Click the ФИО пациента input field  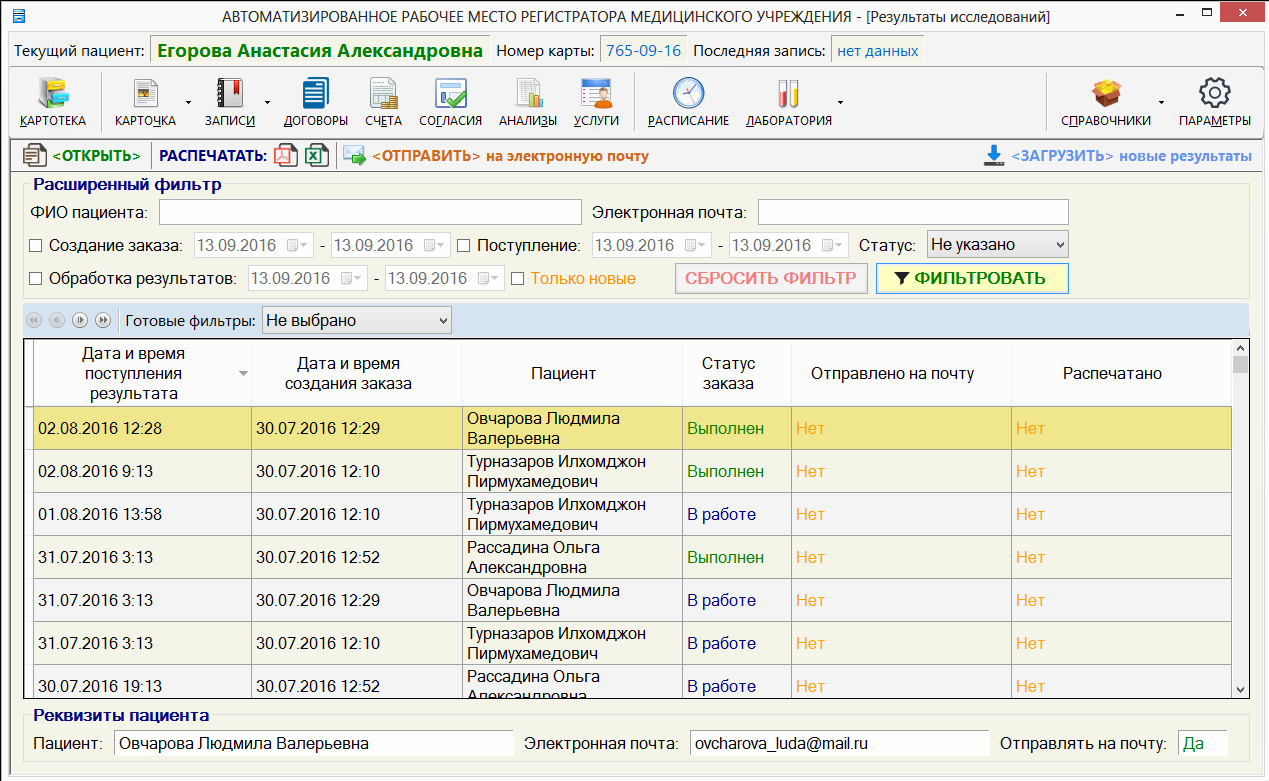370,213
